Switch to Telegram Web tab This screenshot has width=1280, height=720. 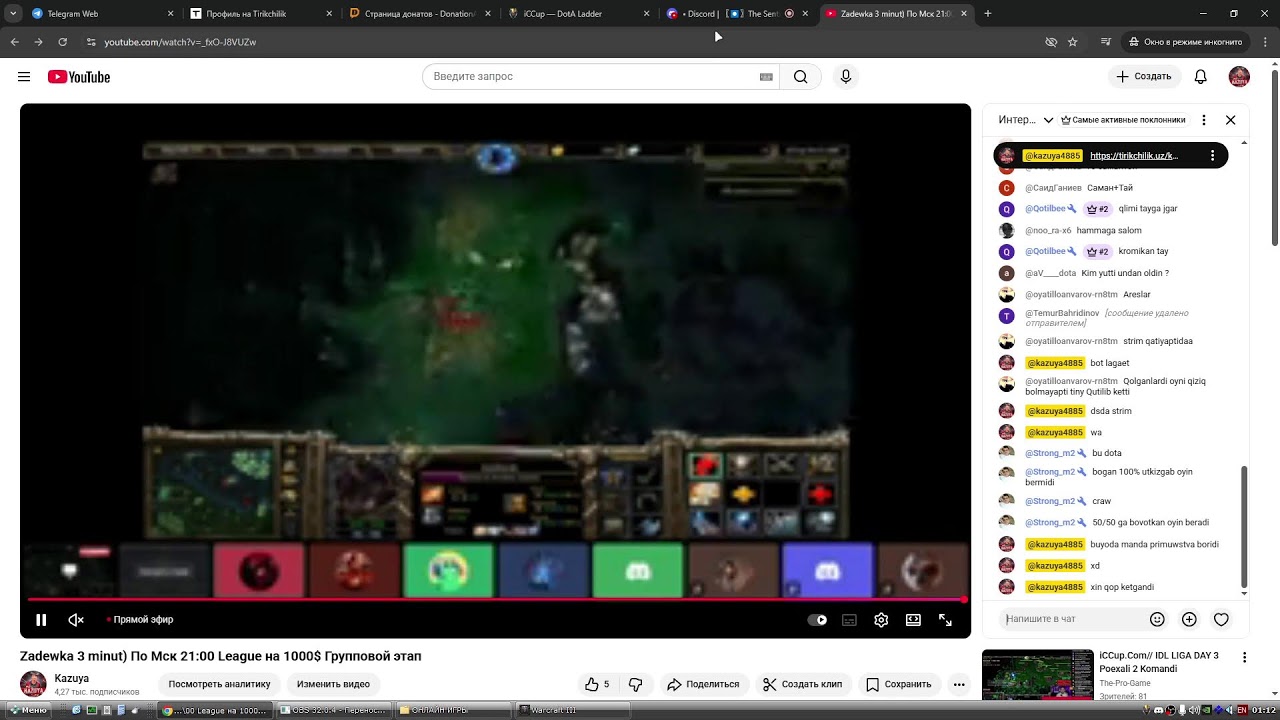(x=102, y=14)
